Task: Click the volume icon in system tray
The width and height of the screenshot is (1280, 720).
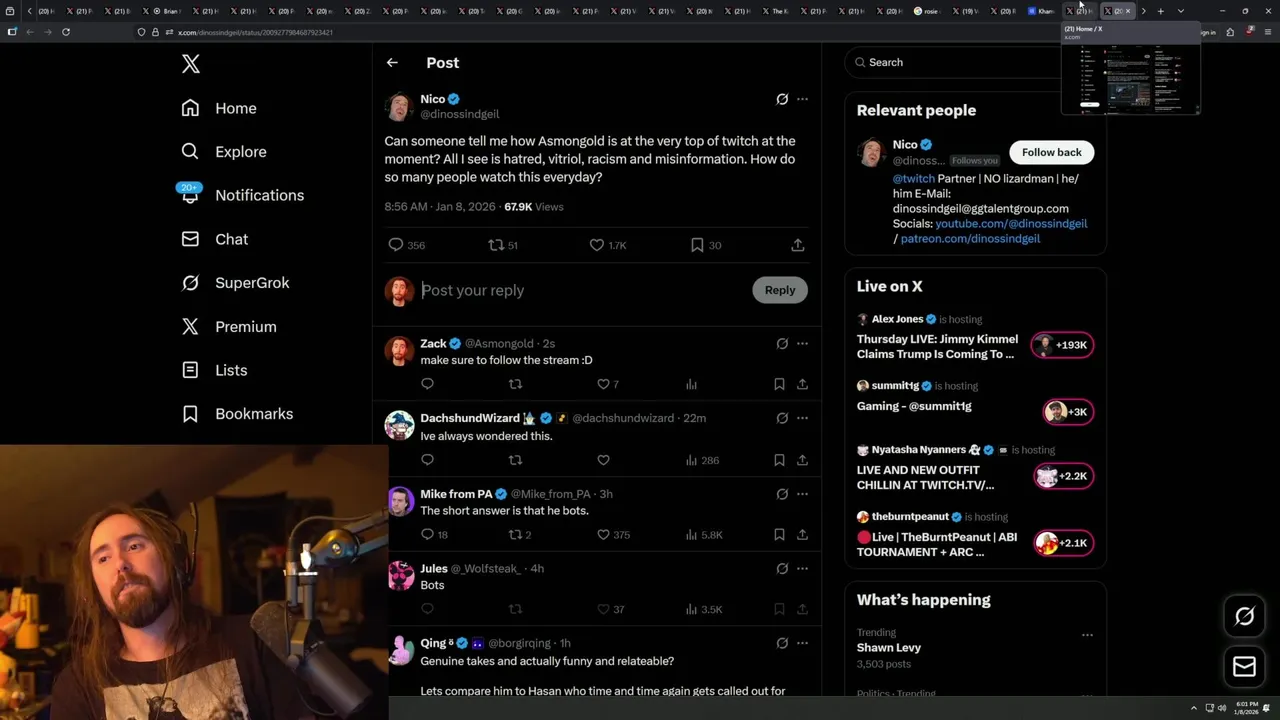Action: (1220, 708)
